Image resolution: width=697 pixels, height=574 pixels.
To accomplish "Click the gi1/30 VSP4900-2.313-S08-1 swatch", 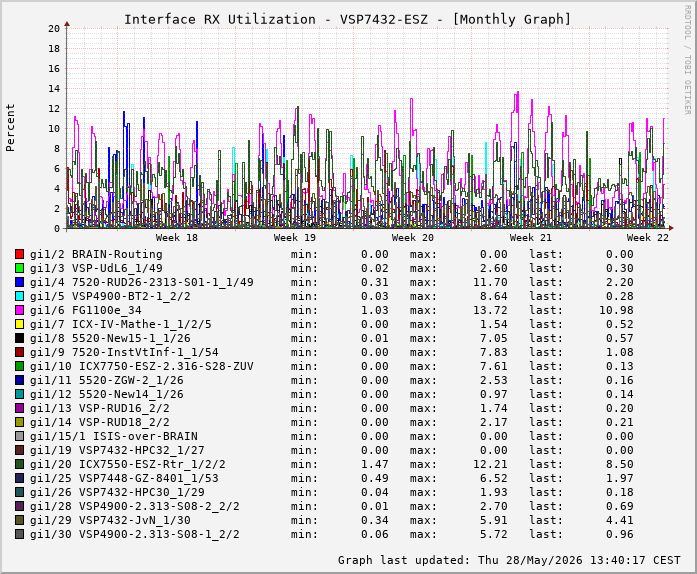I will tap(20, 534).
